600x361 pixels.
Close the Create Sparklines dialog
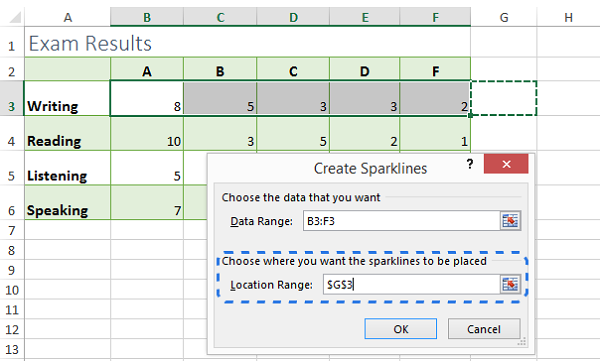[x=506, y=164]
